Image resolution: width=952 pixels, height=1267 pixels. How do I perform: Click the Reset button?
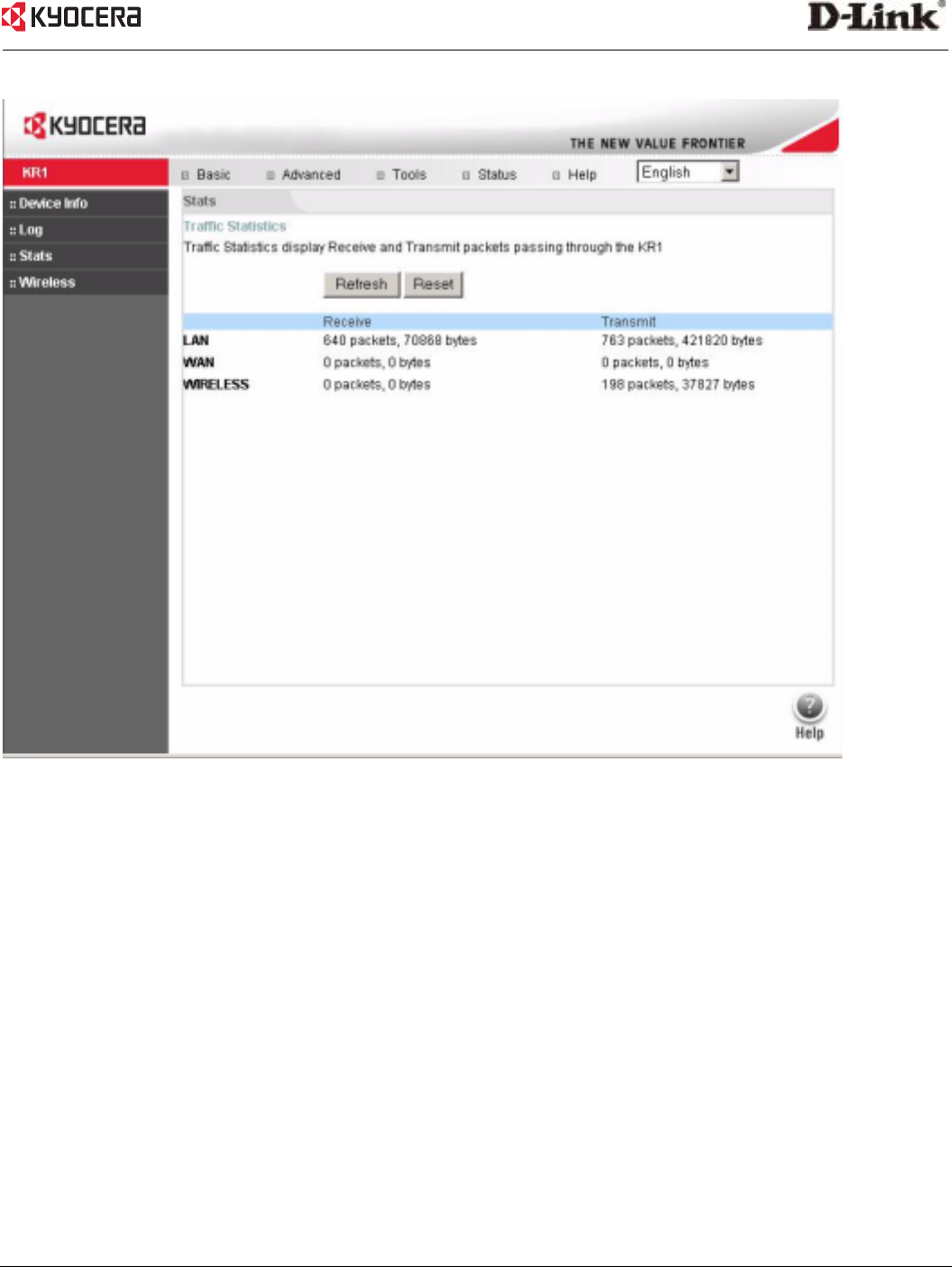click(433, 284)
